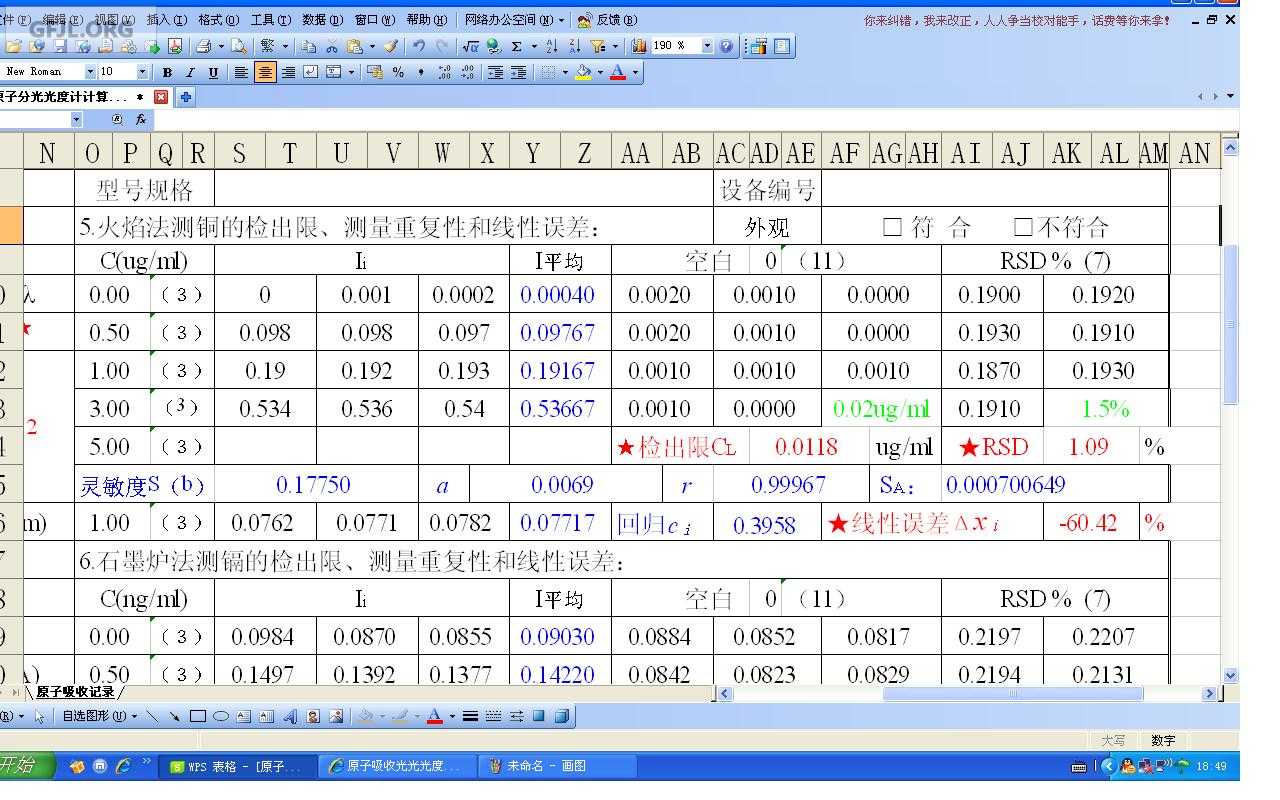Screen dimensions: 1280x800
Task: Check the 不符合 checkbox
Action: click(x=1022, y=228)
